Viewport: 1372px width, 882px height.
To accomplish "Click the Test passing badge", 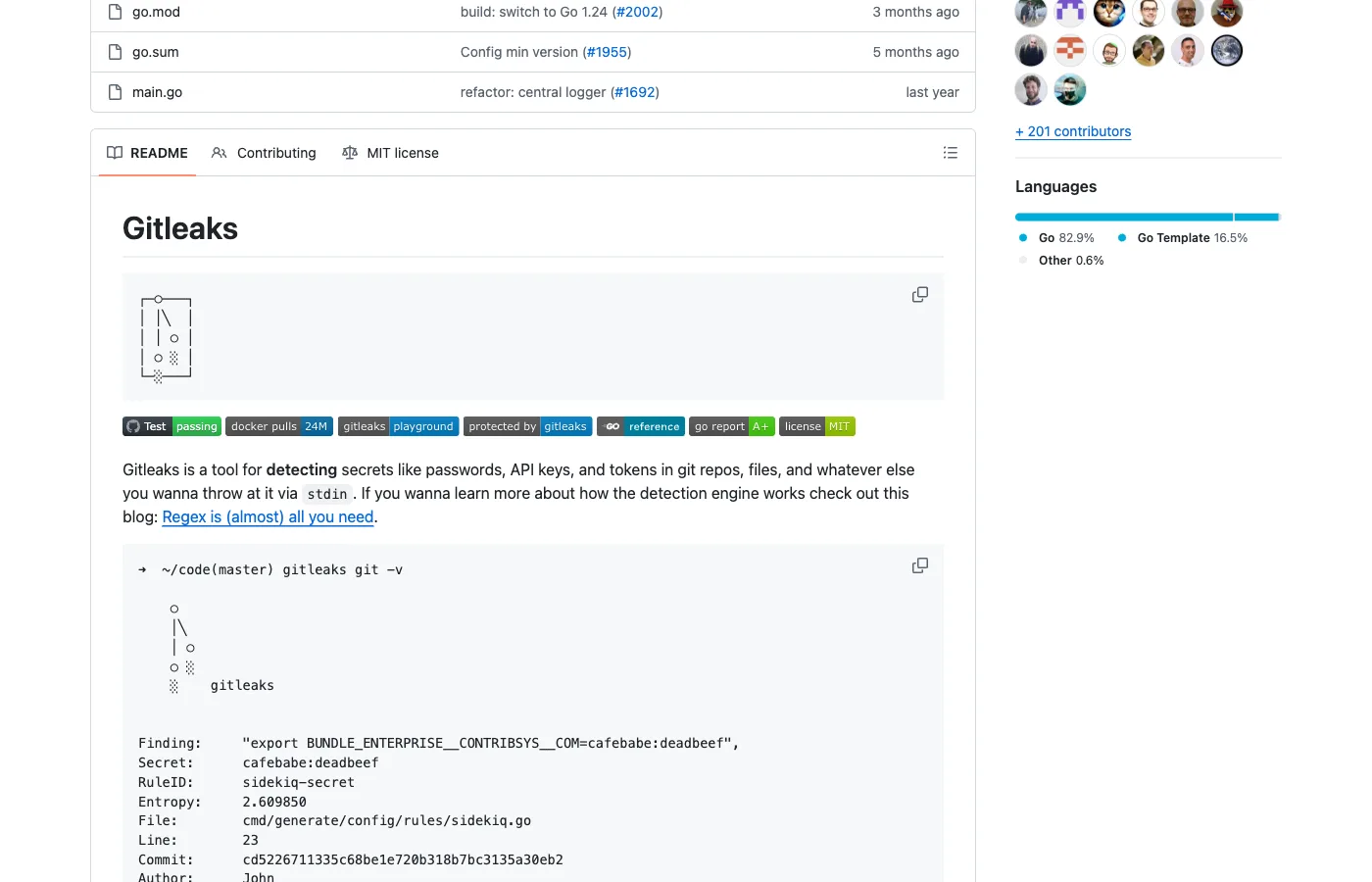I will pos(171,426).
